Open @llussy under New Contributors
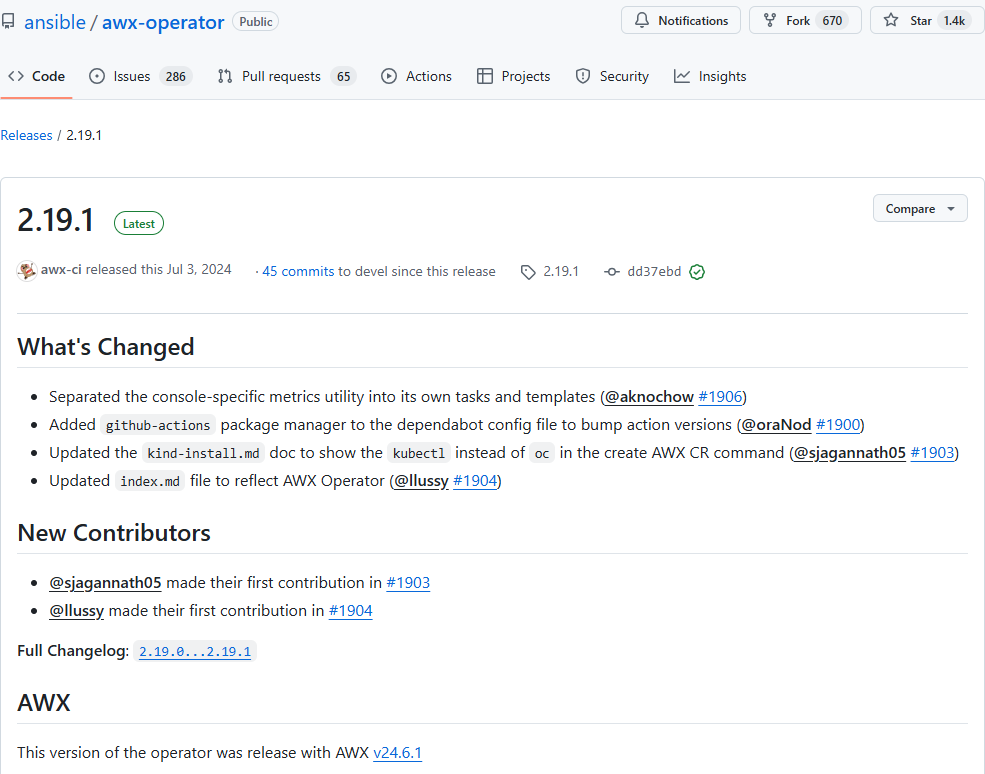Screen dimensions: 985x774 point(77,611)
